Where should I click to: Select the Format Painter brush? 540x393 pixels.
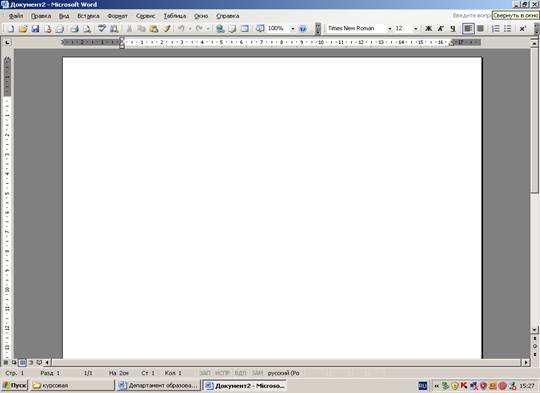coord(167,29)
